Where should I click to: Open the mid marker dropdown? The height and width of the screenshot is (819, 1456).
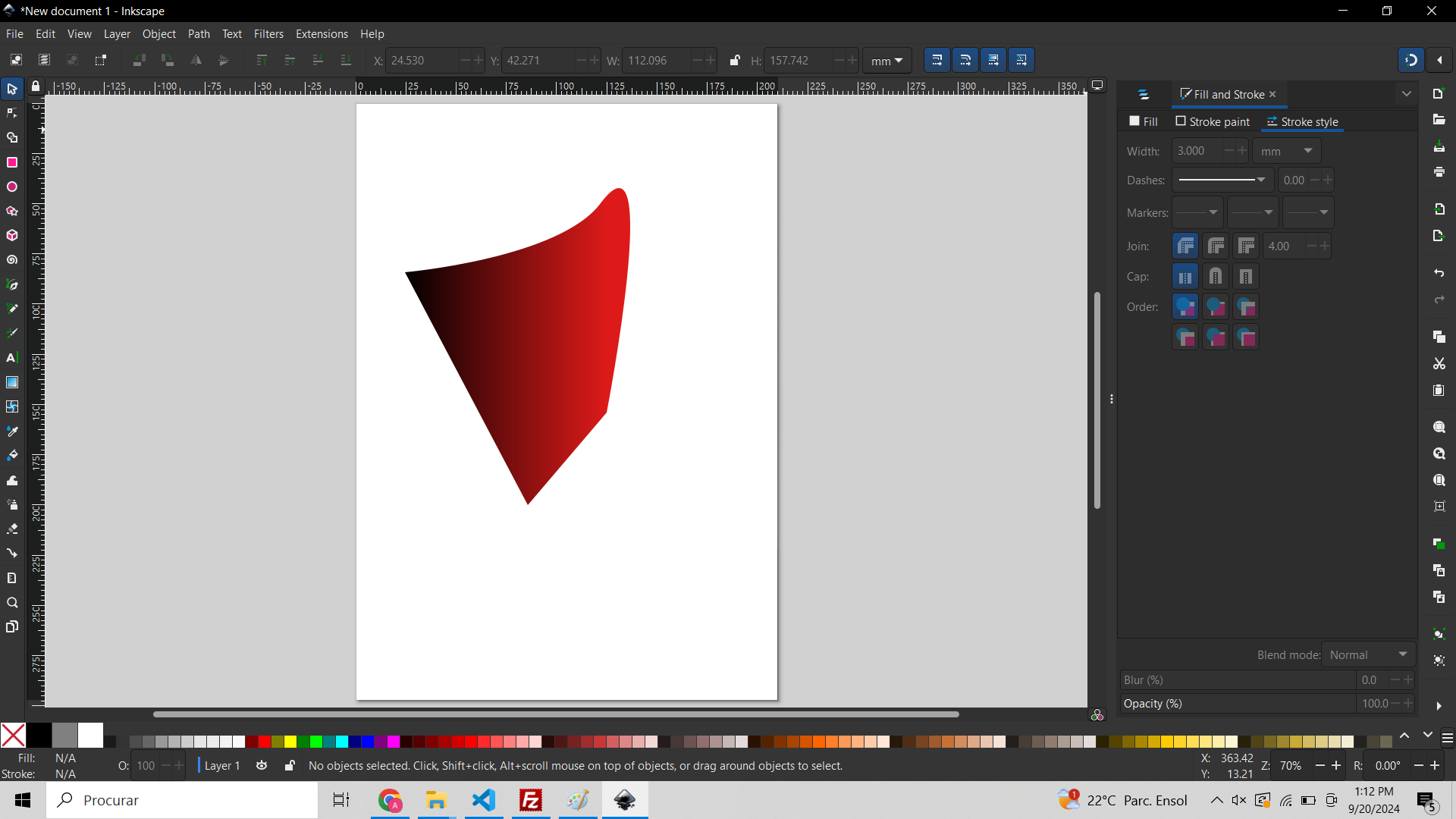pyautogui.click(x=1253, y=212)
